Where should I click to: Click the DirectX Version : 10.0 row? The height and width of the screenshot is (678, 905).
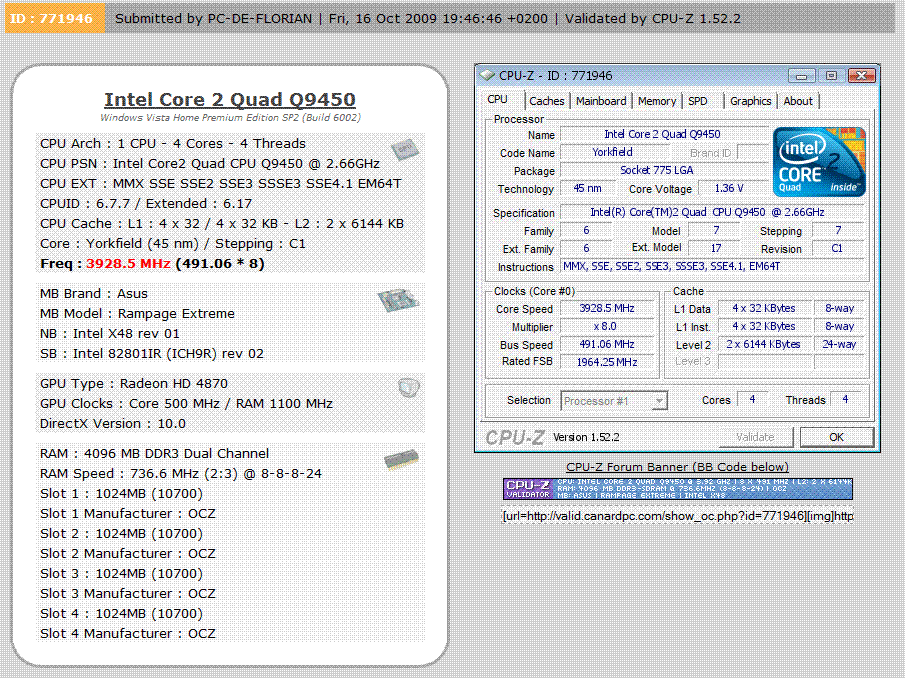(x=113, y=424)
